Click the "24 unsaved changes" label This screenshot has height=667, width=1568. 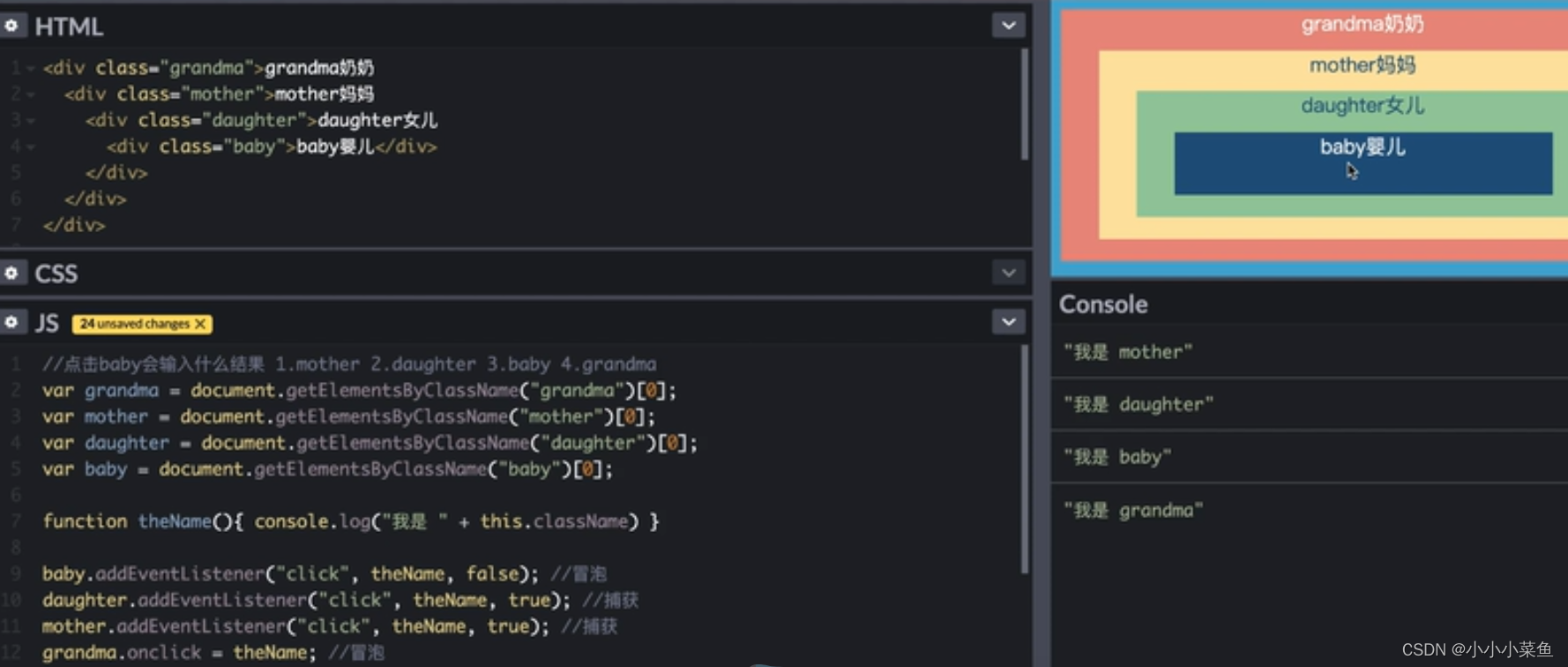[x=134, y=324]
